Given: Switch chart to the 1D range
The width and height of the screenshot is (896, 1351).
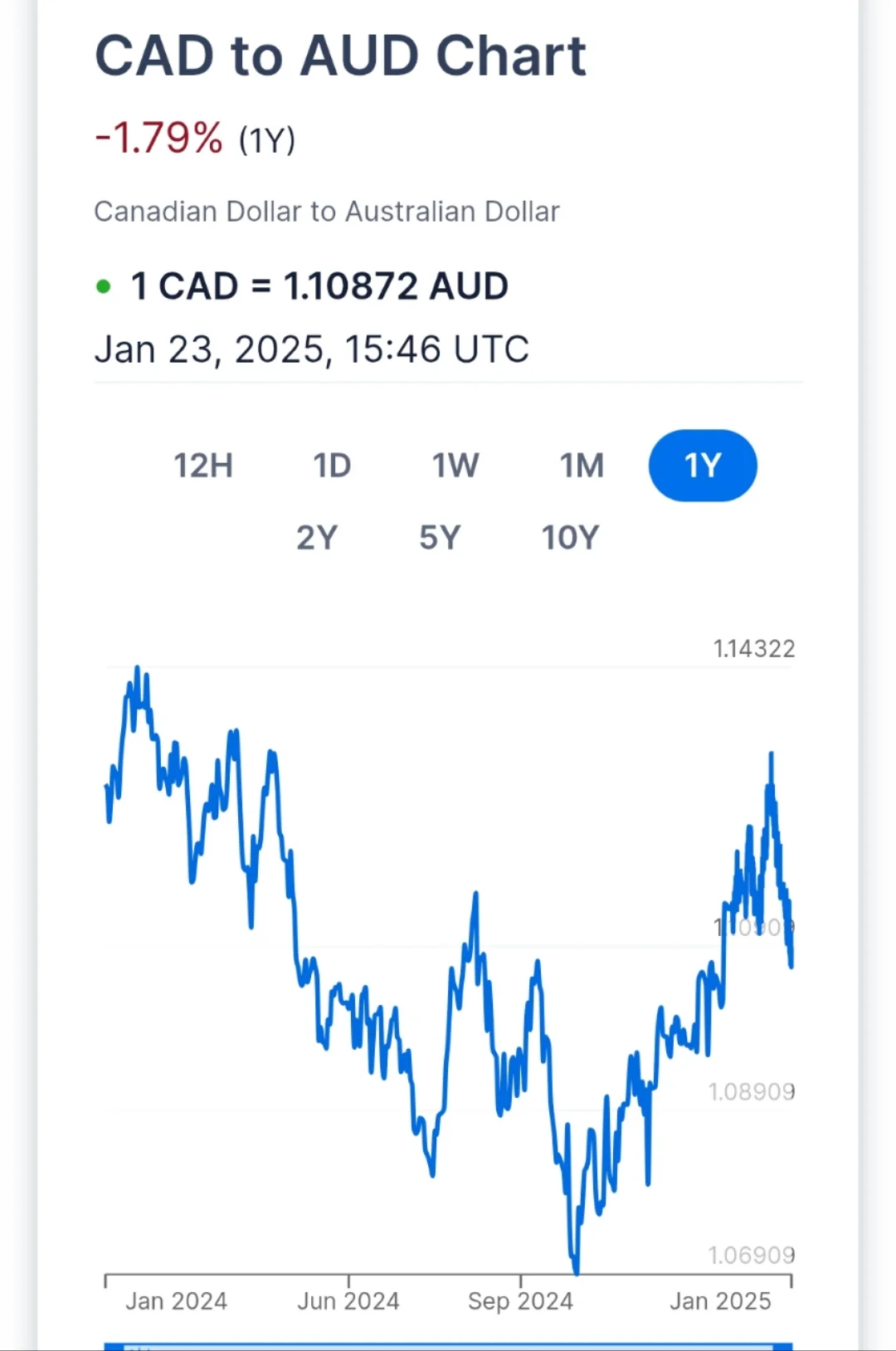Looking at the screenshot, I should tap(332, 466).
